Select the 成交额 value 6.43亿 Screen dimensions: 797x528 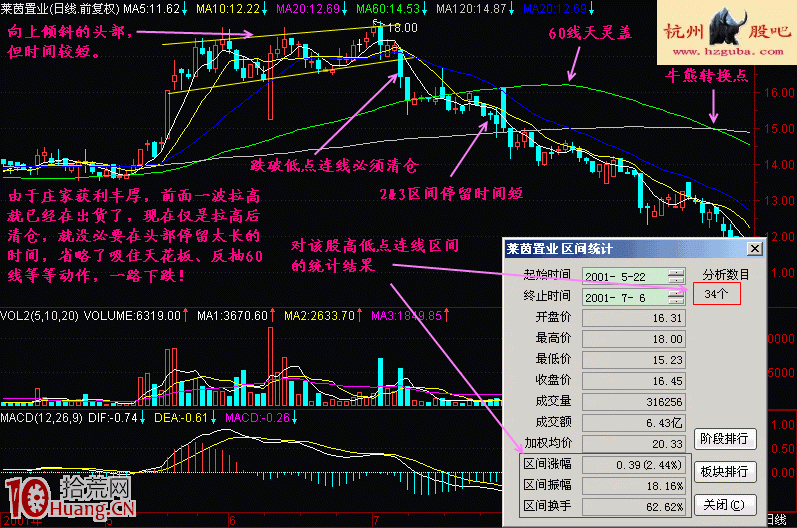(x=634, y=423)
